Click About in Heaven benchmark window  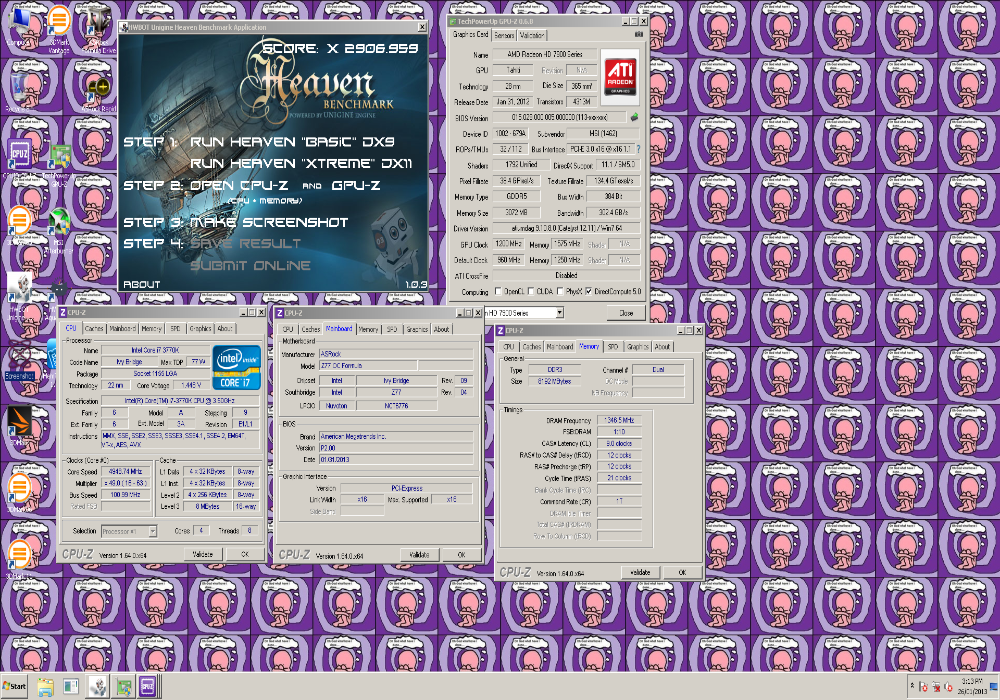pos(141,284)
